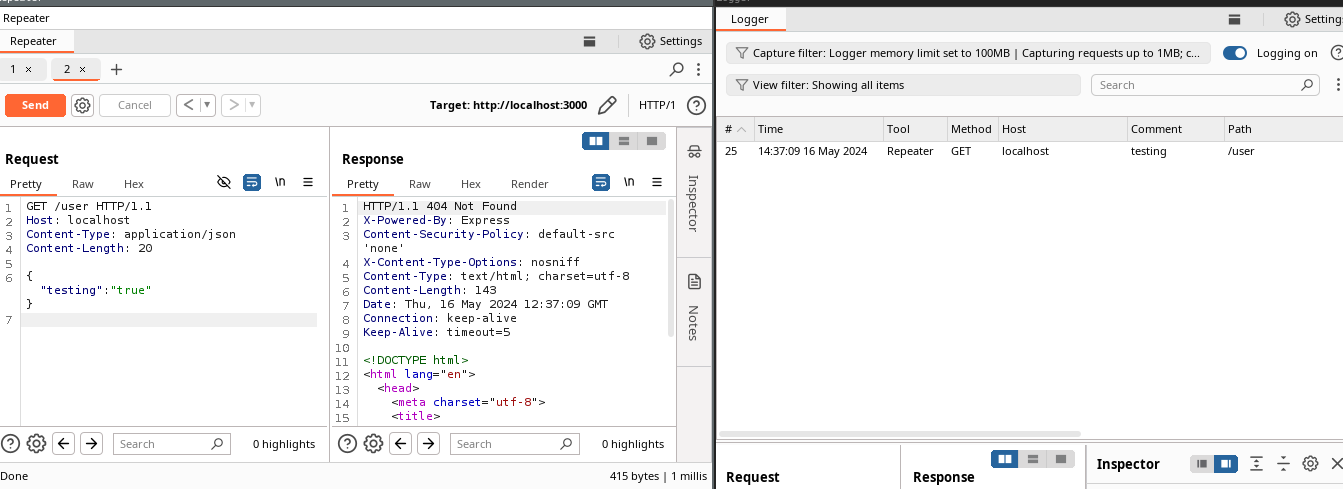Toggle hide non-printable characters in Request
Screen dimensions: 1343x489
coord(224,183)
